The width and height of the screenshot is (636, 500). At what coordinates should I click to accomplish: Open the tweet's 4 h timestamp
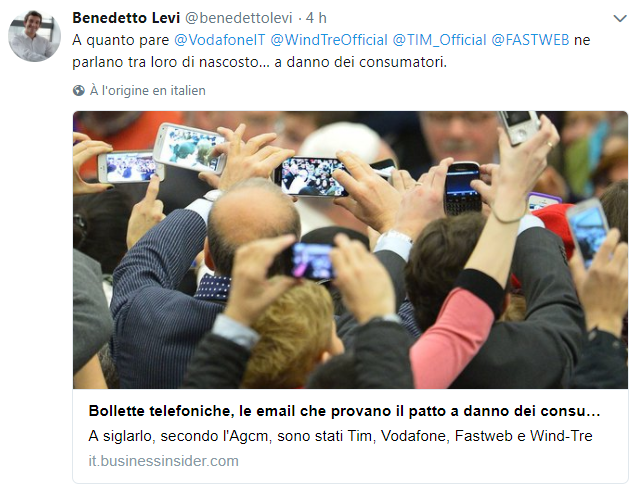[x=316, y=18]
